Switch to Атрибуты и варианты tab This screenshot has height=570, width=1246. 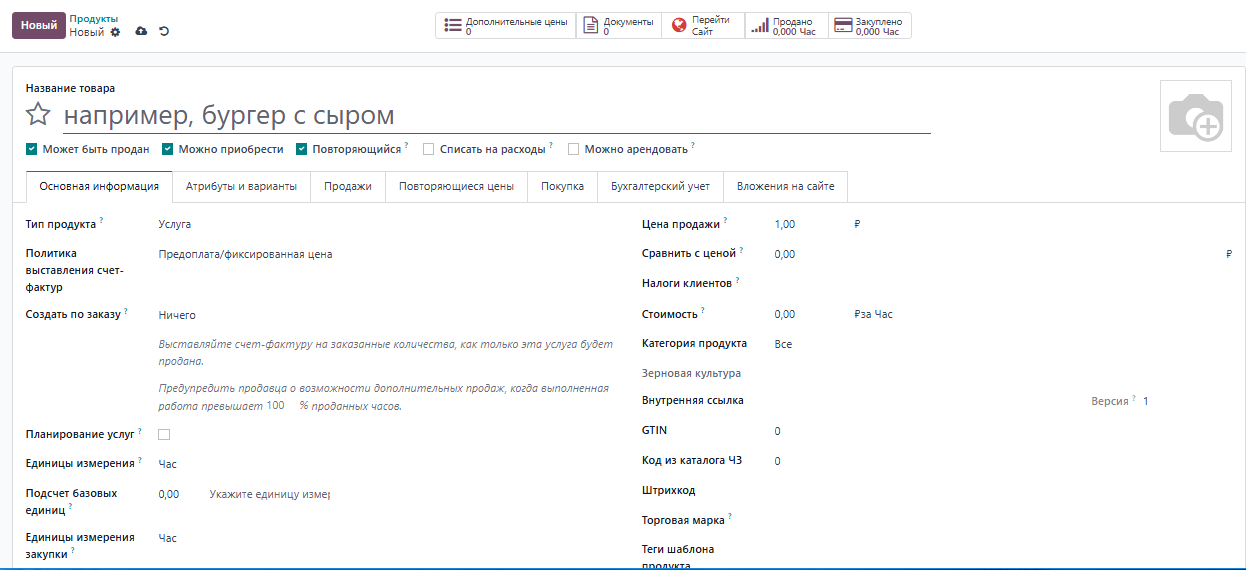point(241,187)
